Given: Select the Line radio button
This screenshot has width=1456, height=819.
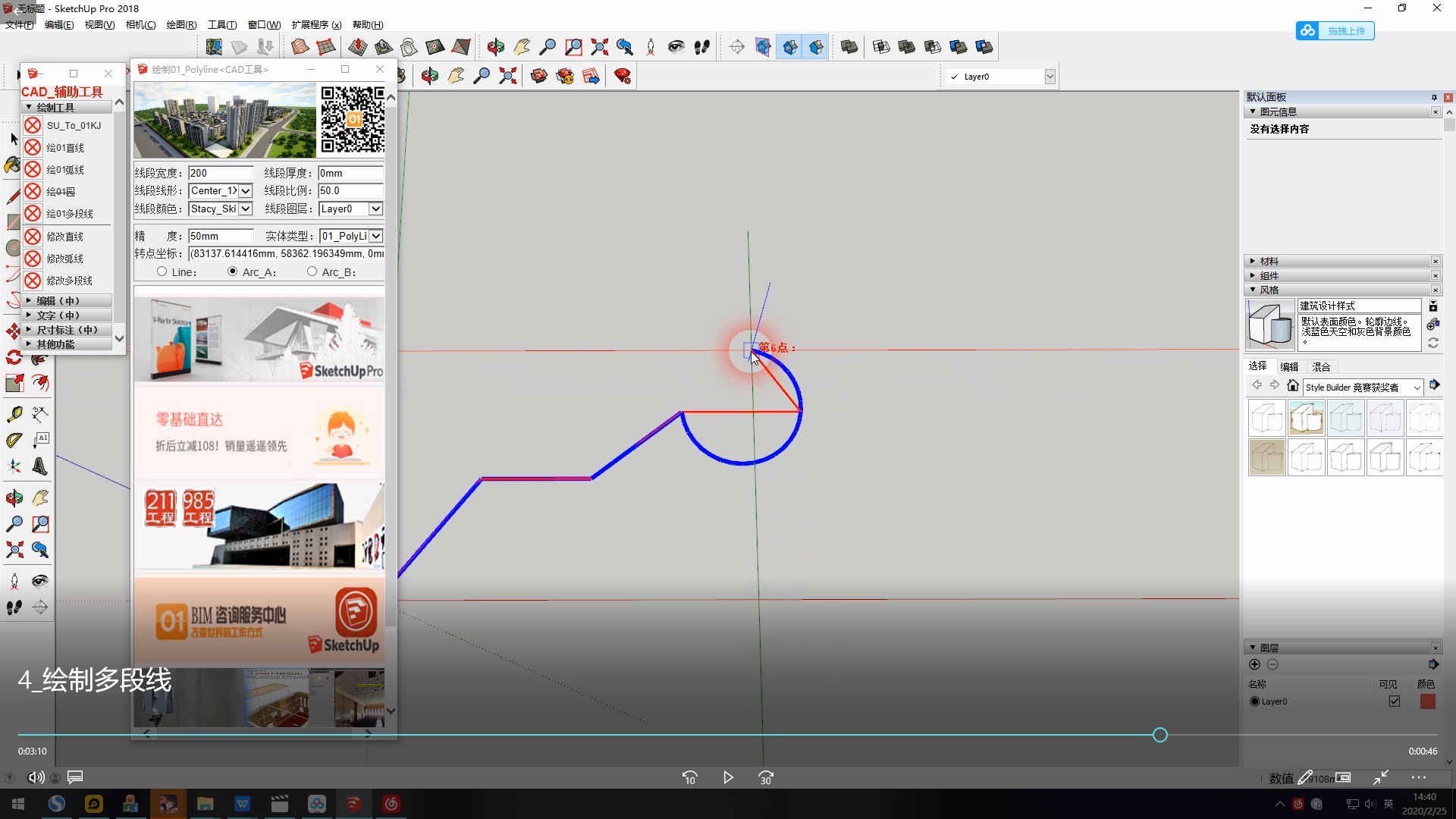Looking at the screenshot, I should point(162,271).
